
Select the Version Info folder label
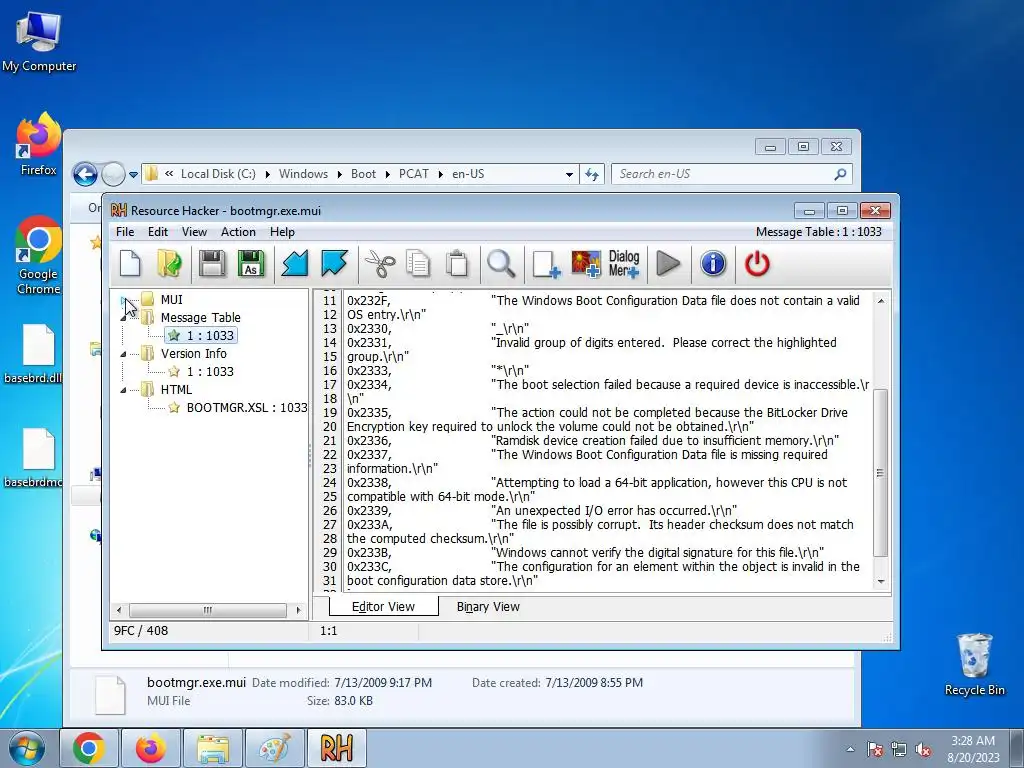pos(193,353)
